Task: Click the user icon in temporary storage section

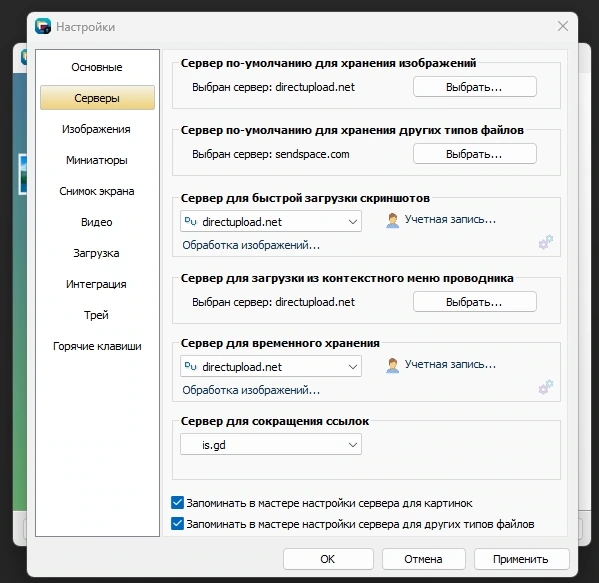Action: click(x=392, y=366)
